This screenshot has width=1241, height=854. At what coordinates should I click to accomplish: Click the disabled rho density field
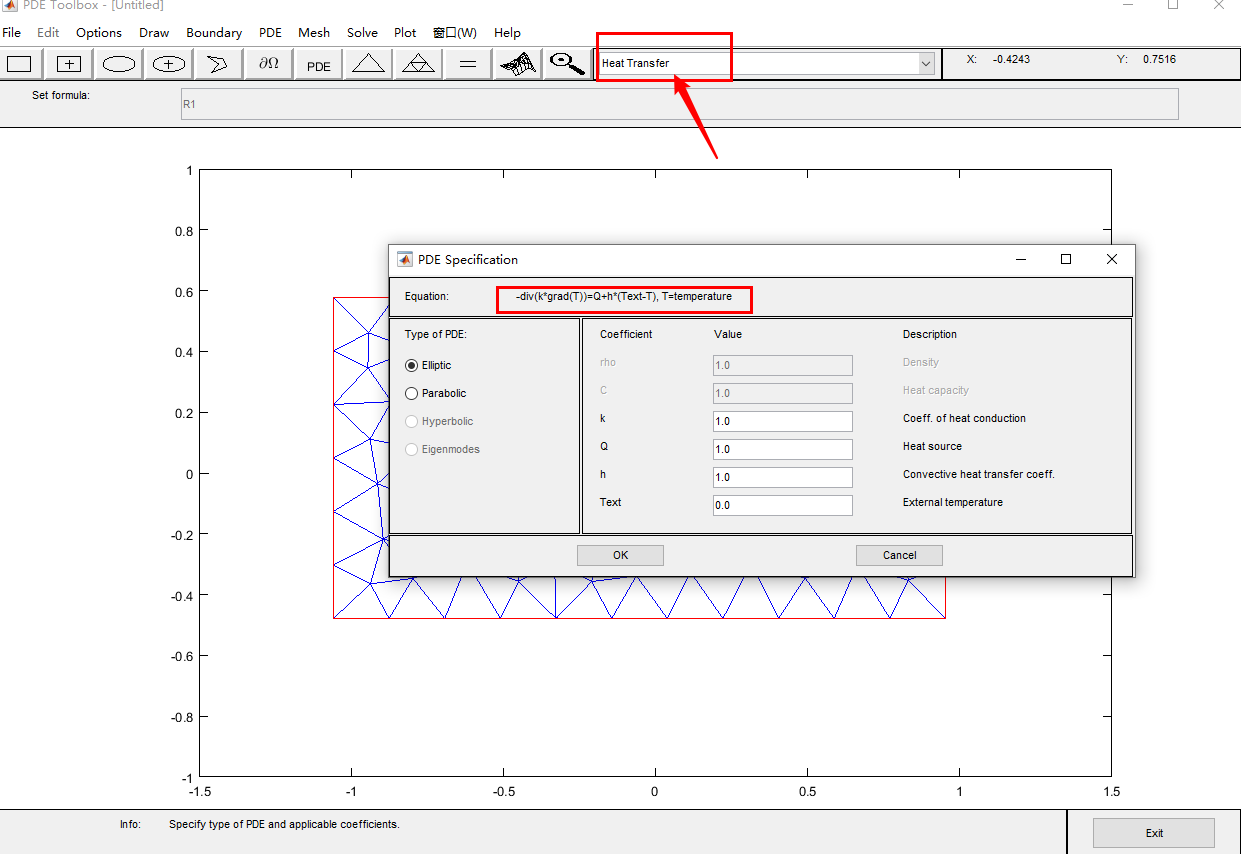coord(783,365)
